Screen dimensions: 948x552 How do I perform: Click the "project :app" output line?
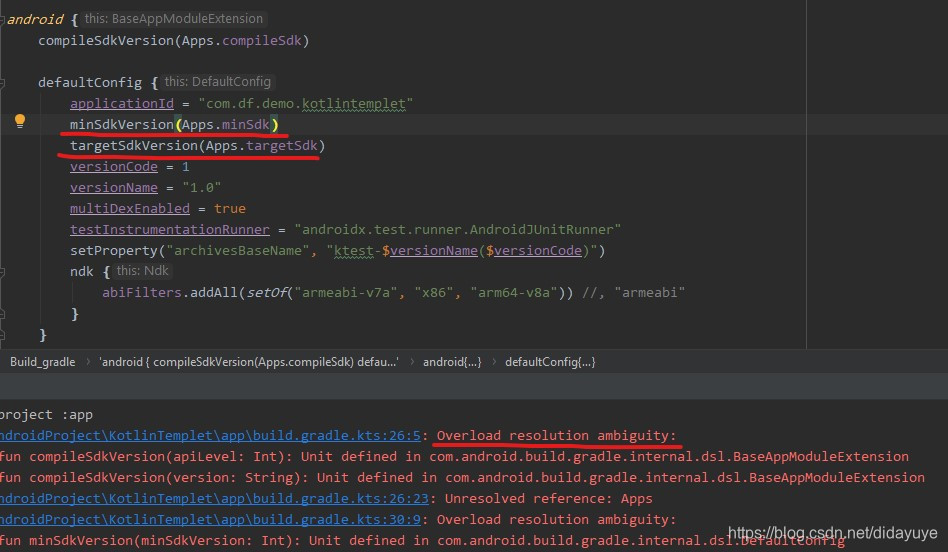coord(46,415)
